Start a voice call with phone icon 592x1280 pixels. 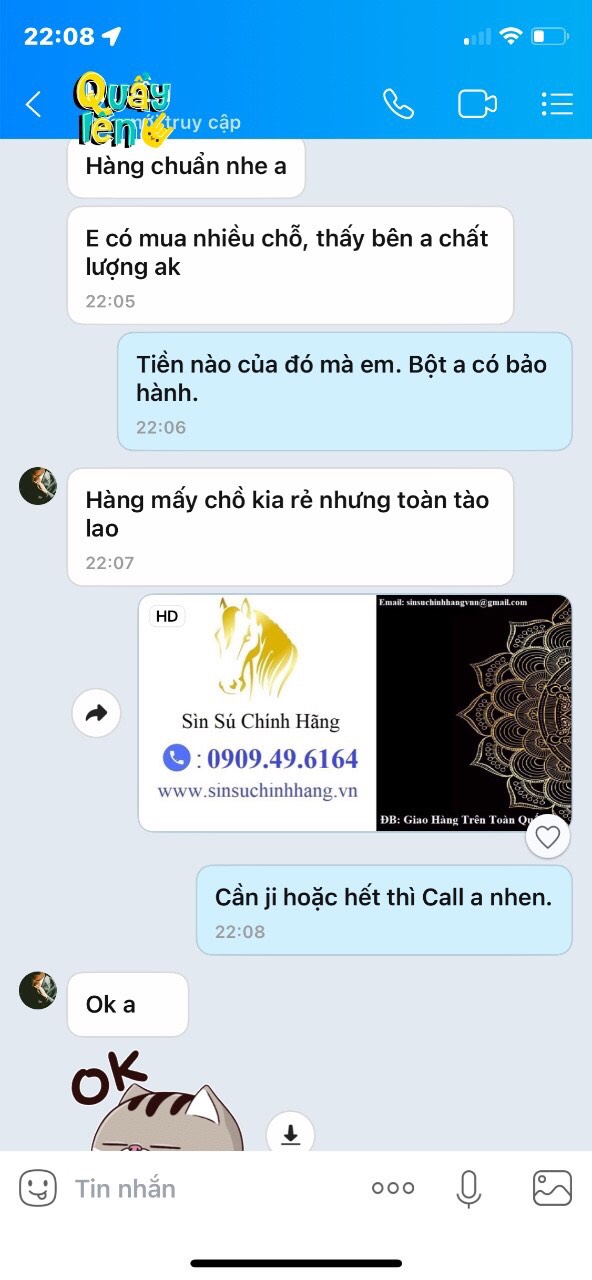point(398,104)
